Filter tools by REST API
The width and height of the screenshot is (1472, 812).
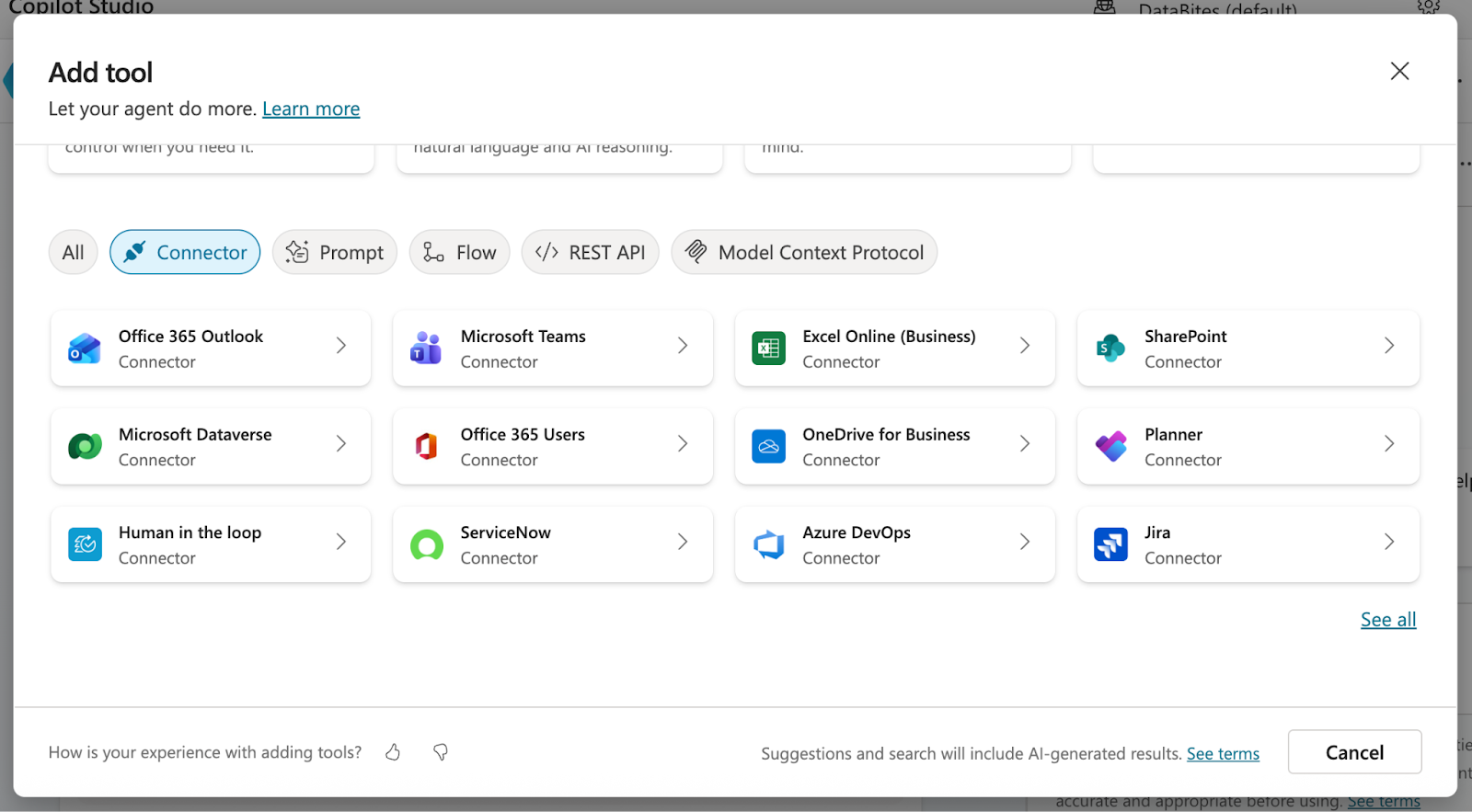pyautogui.click(x=590, y=252)
